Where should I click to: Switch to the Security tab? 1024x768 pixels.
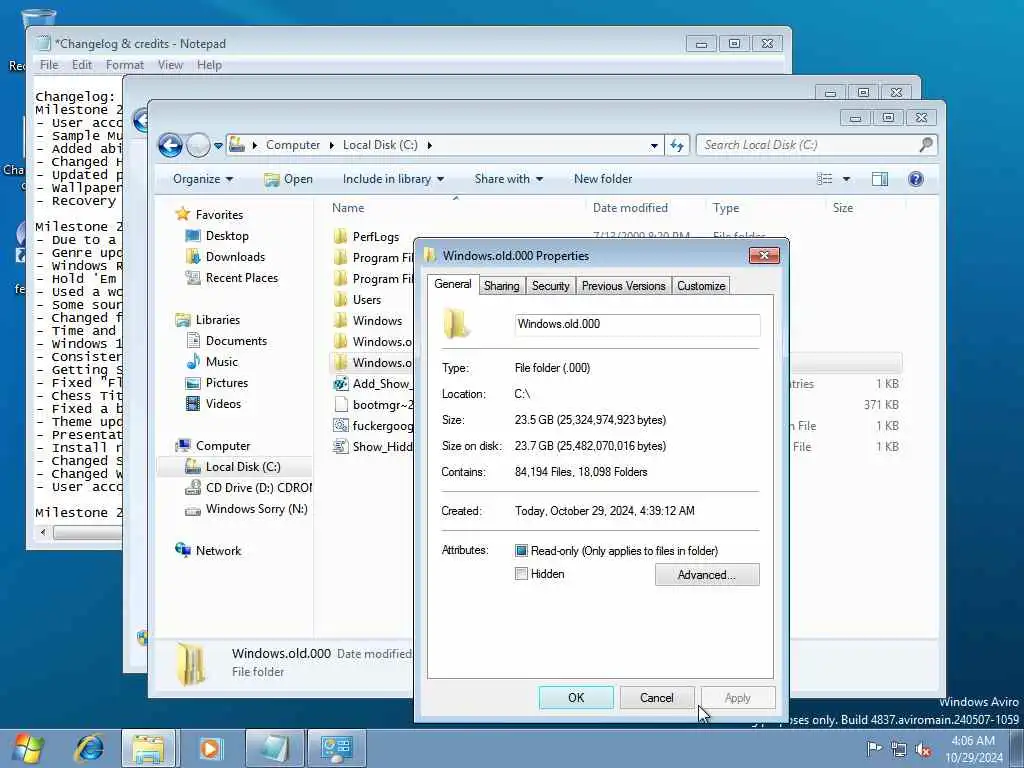click(x=551, y=286)
